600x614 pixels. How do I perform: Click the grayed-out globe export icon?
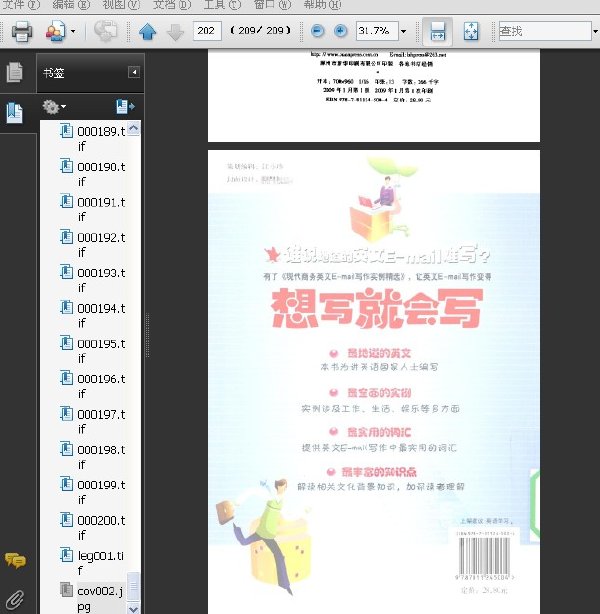106,31
